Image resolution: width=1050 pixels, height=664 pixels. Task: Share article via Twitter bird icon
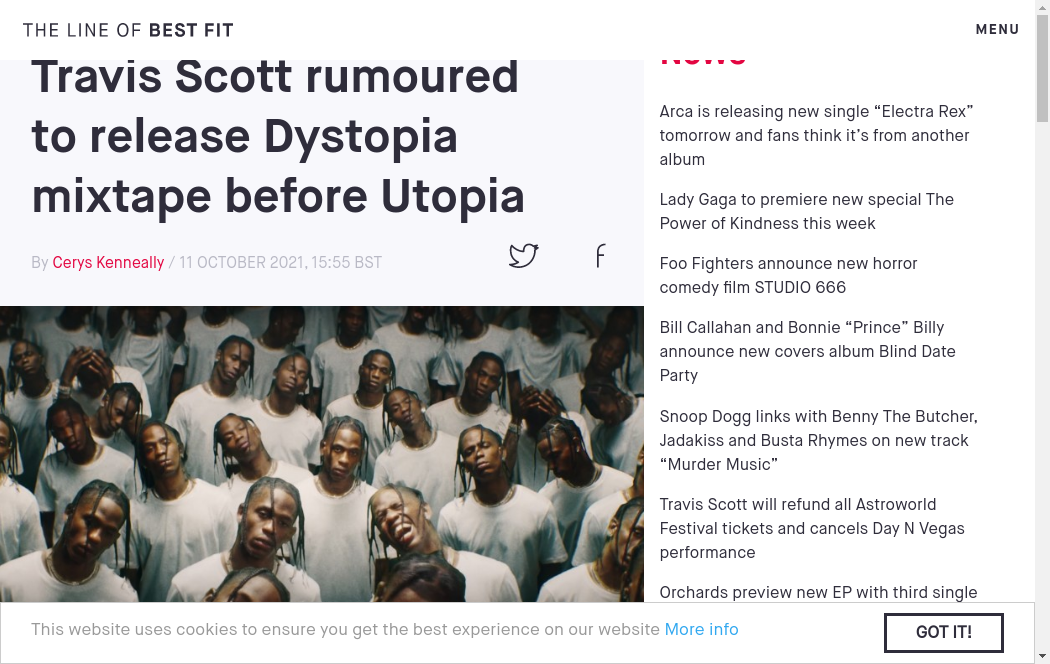pyautogui.click(x=523, y=256)
